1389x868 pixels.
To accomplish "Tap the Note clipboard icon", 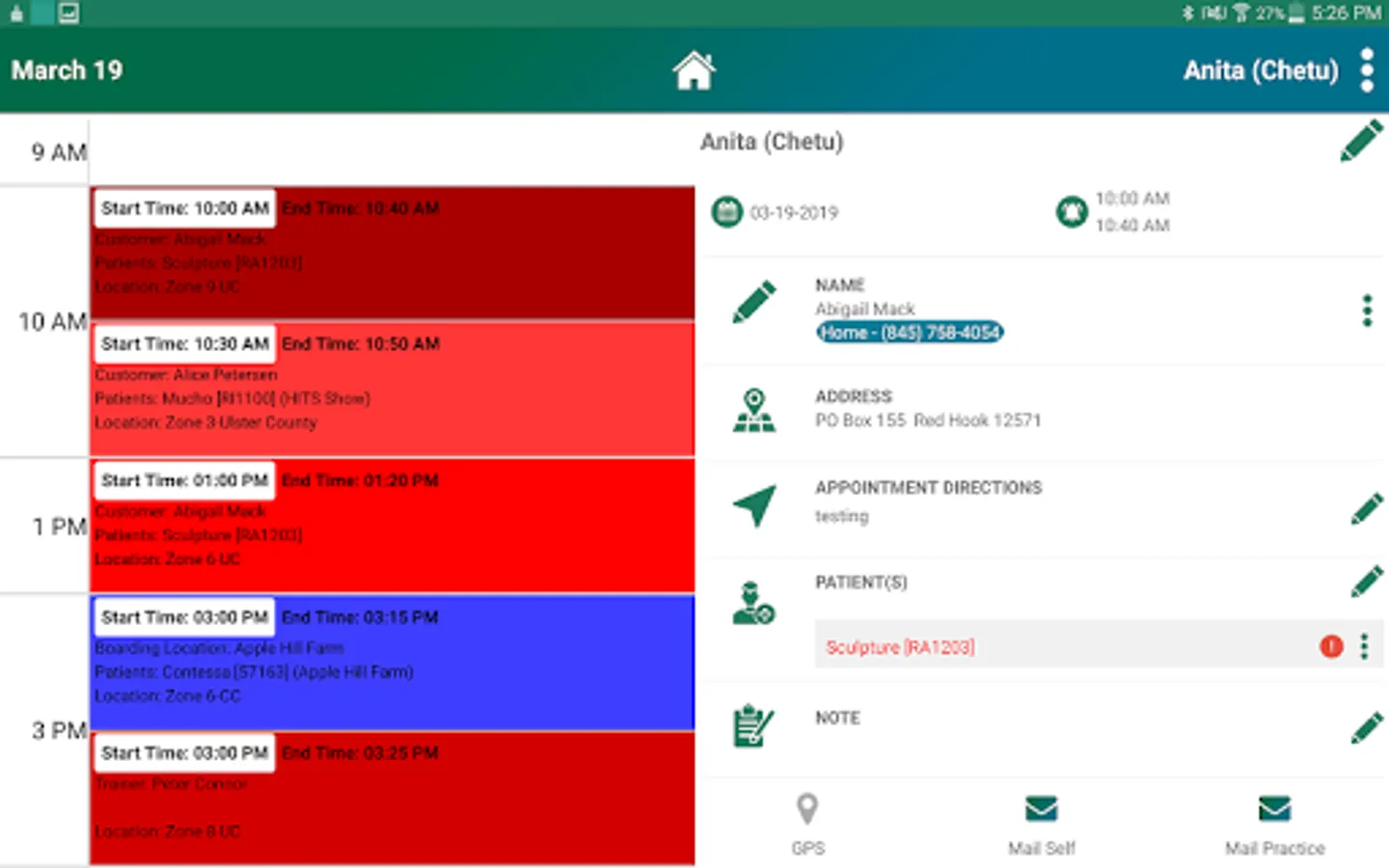I will pyautogui.click(x=753, y=726).
